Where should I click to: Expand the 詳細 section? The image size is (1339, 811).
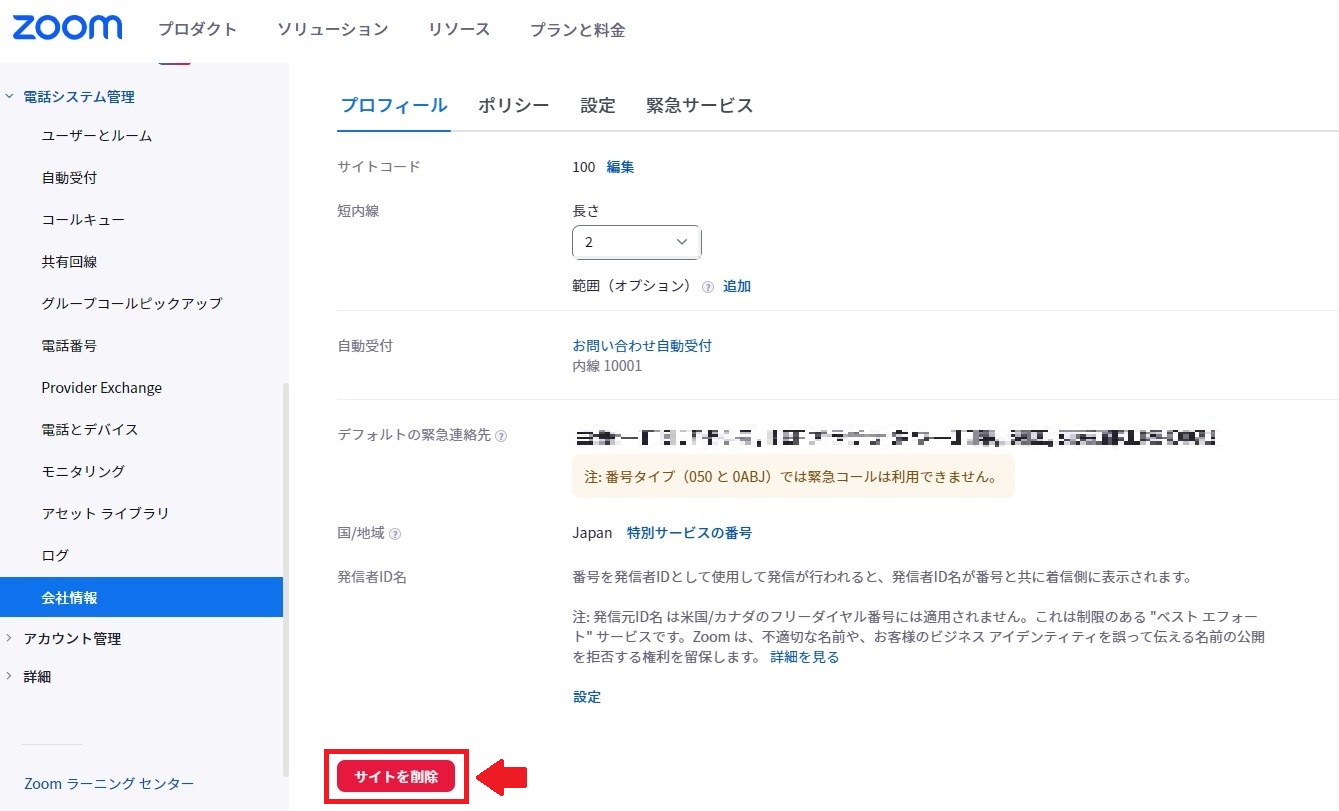(x=10, y=676)
